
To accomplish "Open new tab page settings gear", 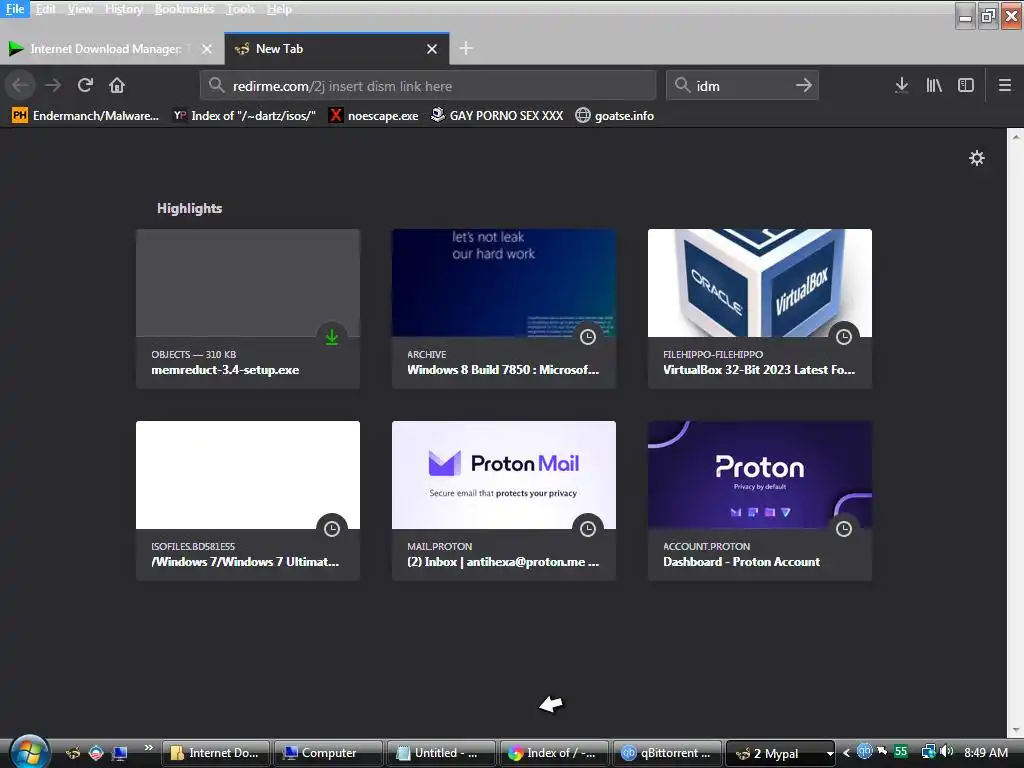I will pos(976,158).
